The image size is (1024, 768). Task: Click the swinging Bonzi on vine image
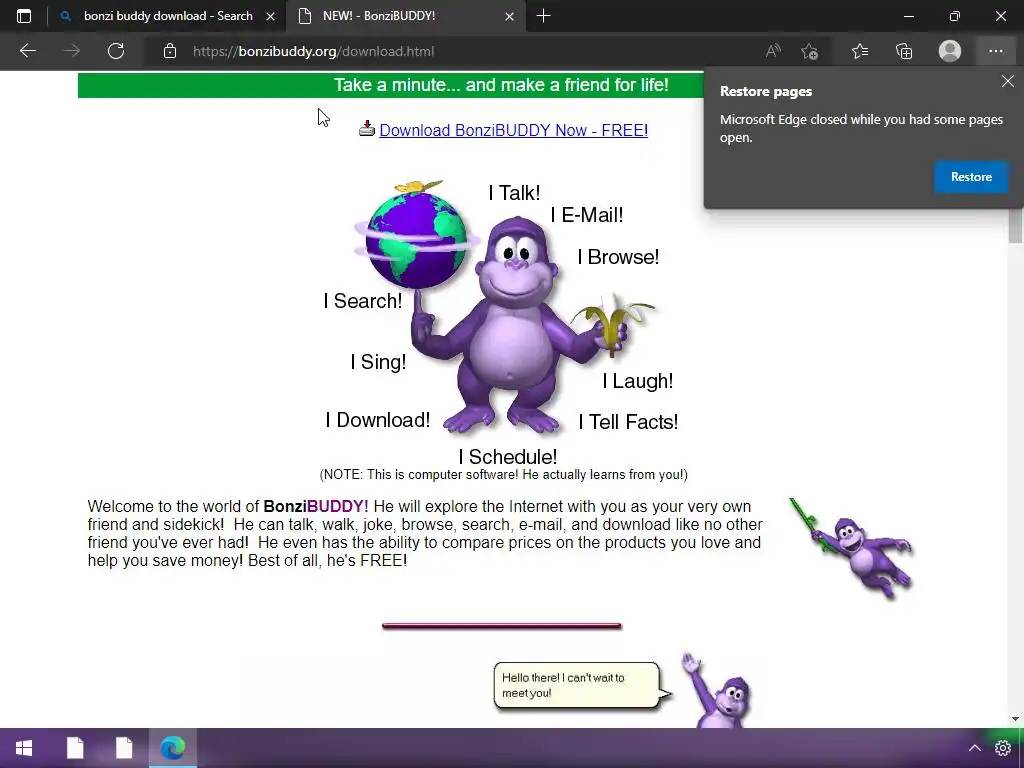tap(852, 548)
